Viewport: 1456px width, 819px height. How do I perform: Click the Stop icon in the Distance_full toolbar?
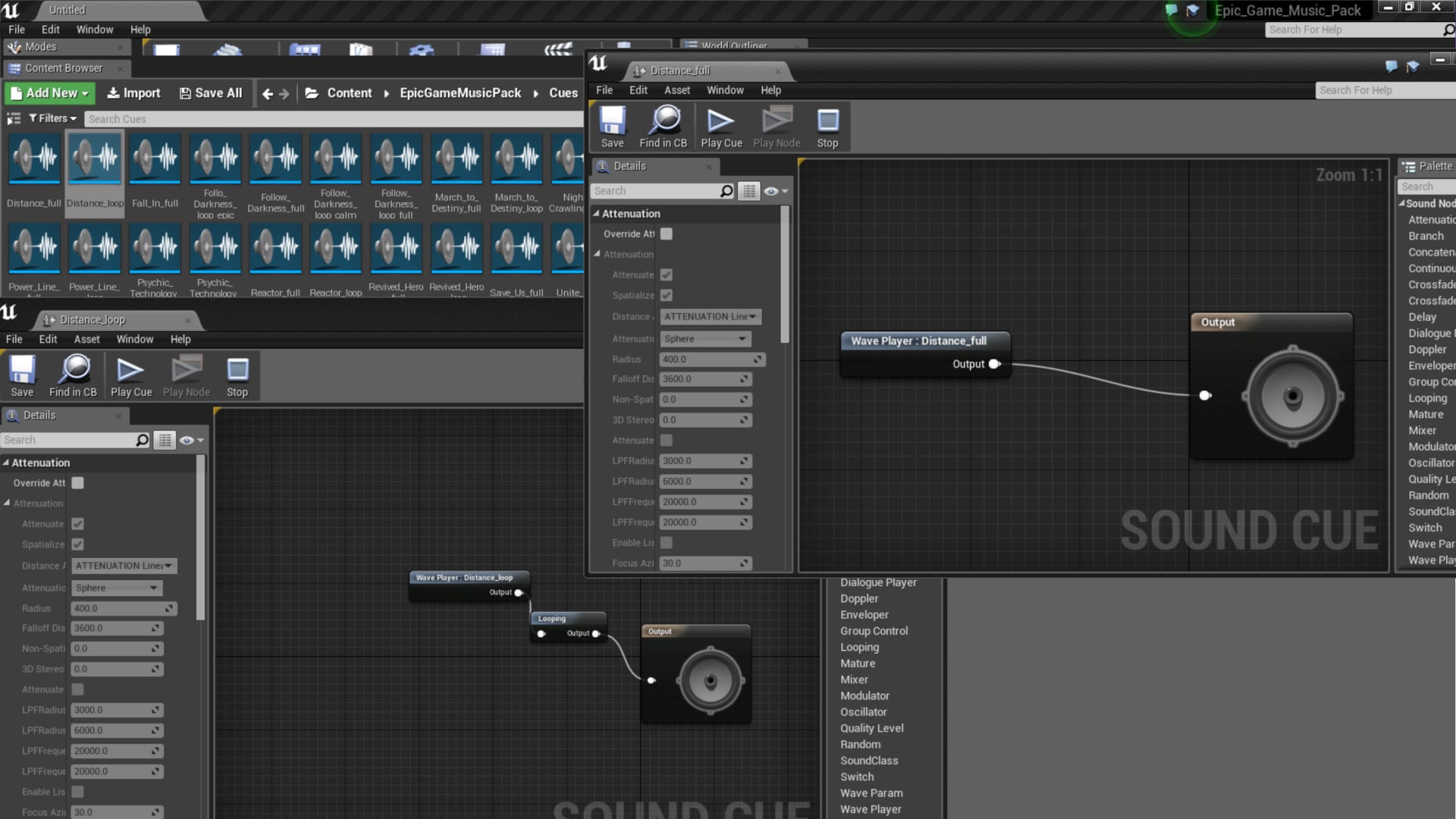[827, 125]
